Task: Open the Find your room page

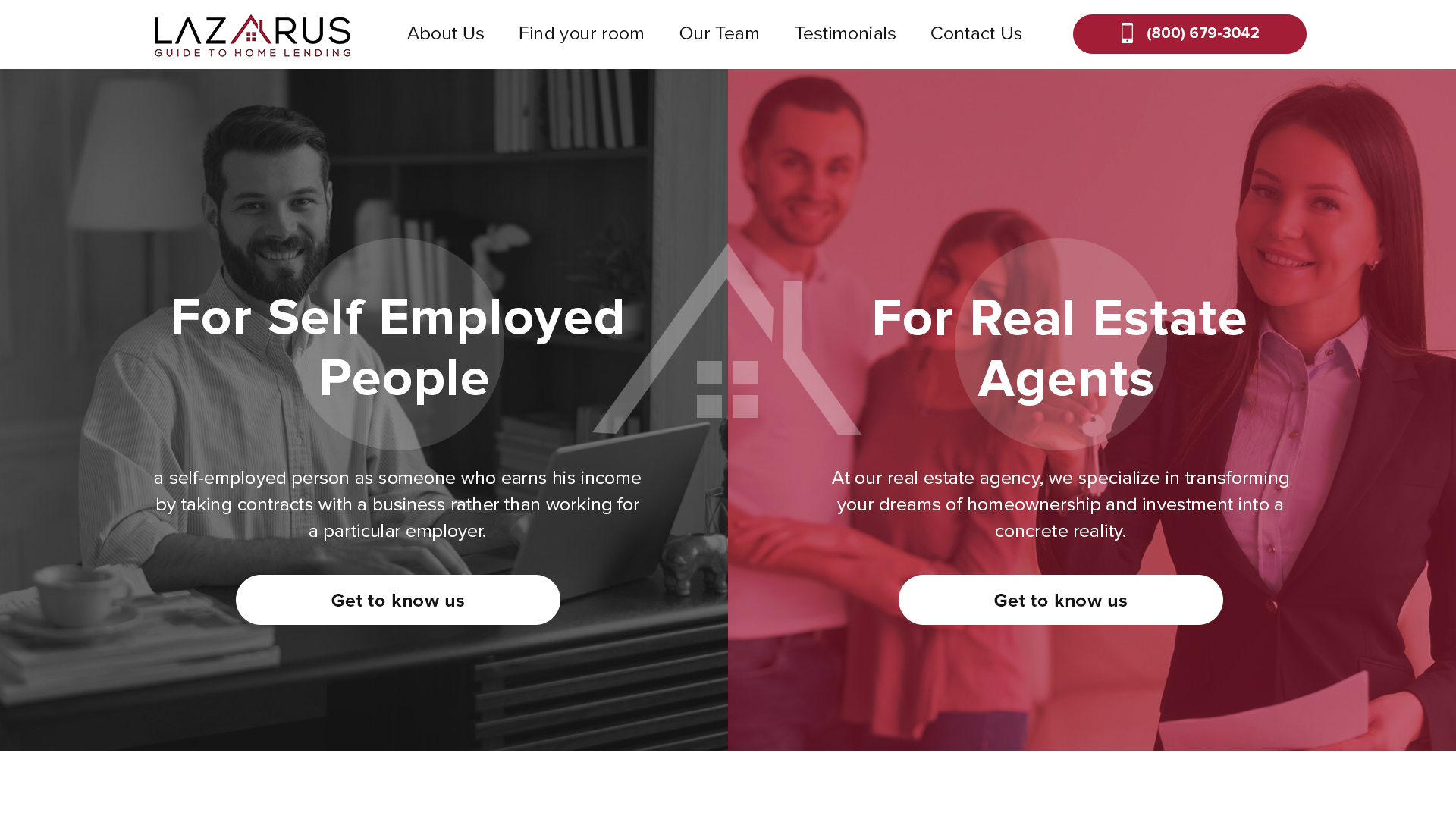Action: click(x=581, y=33)
